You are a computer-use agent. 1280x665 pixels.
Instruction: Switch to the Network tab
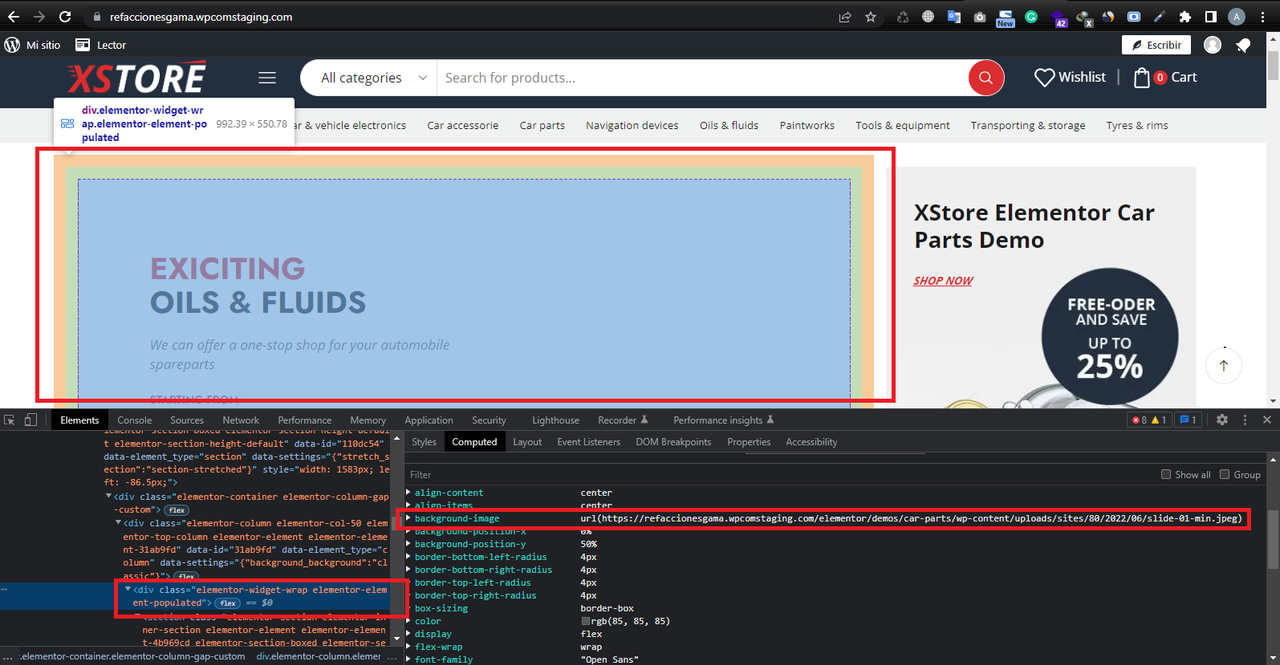pyautogui.click(x=241, y=420)
